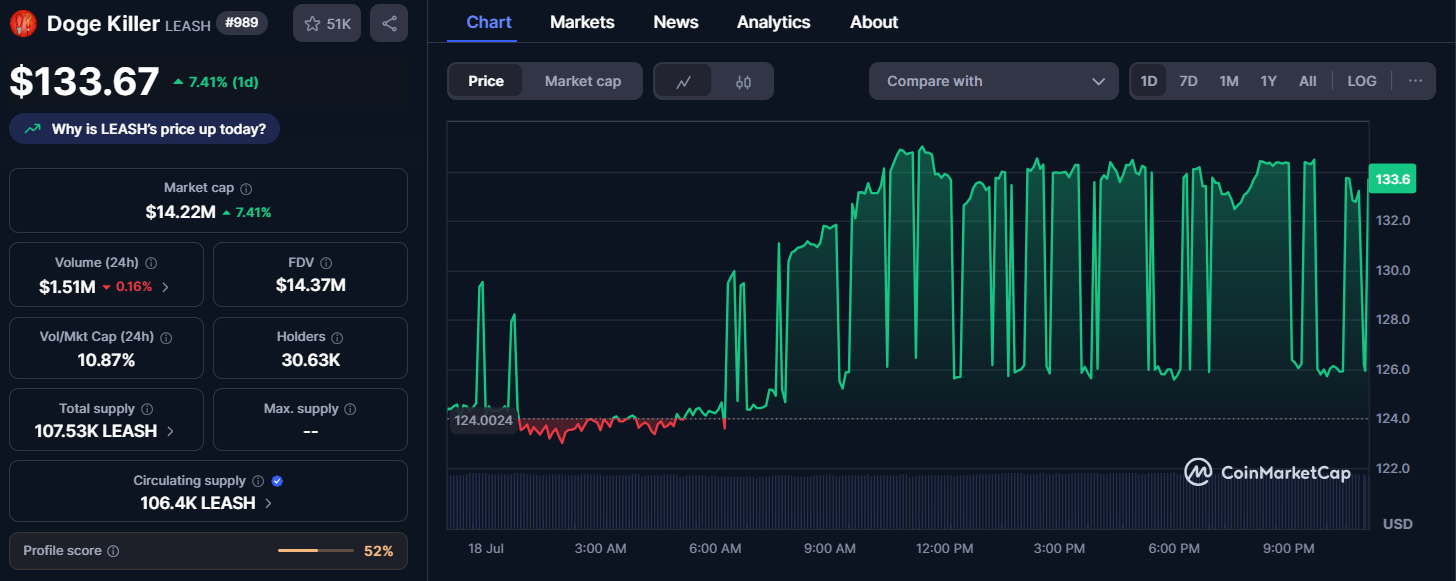Select the Market cap chart toggle
The height and width of the screenshot is (581, 1456).
pos(583,81)
